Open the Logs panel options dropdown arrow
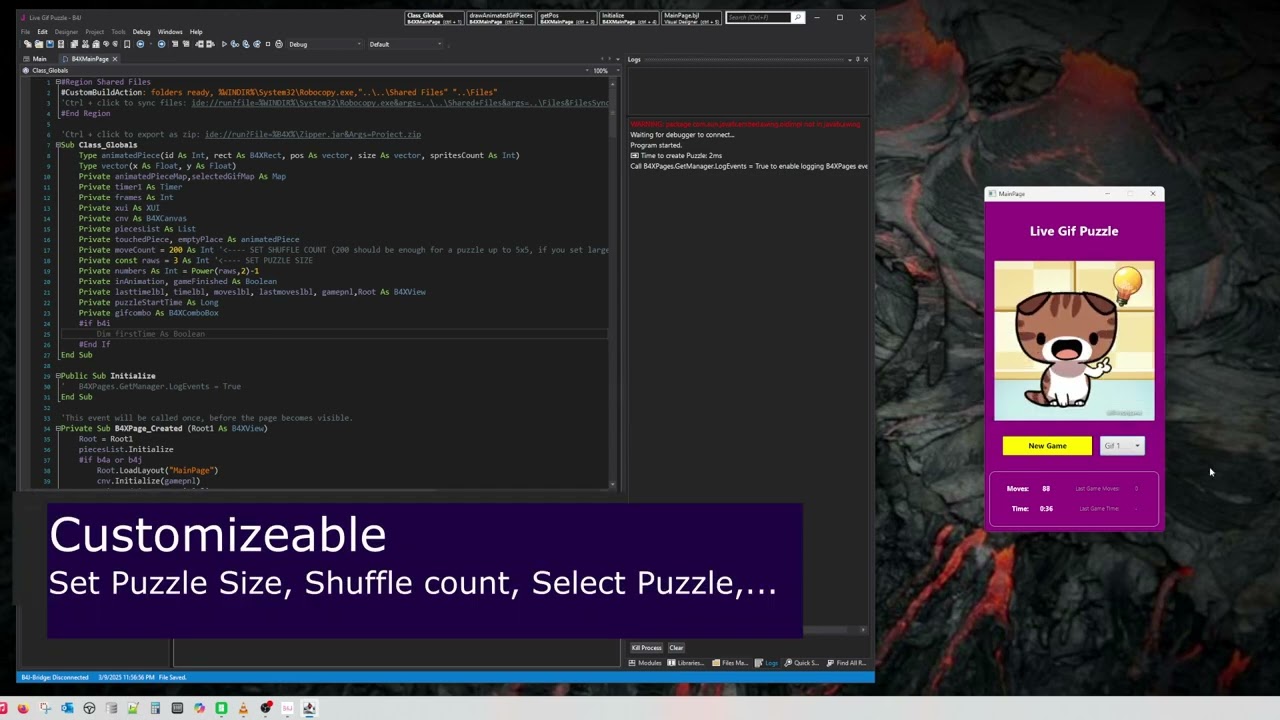The height and width of the screenshot is (720, 1280). tap(851, 60)
